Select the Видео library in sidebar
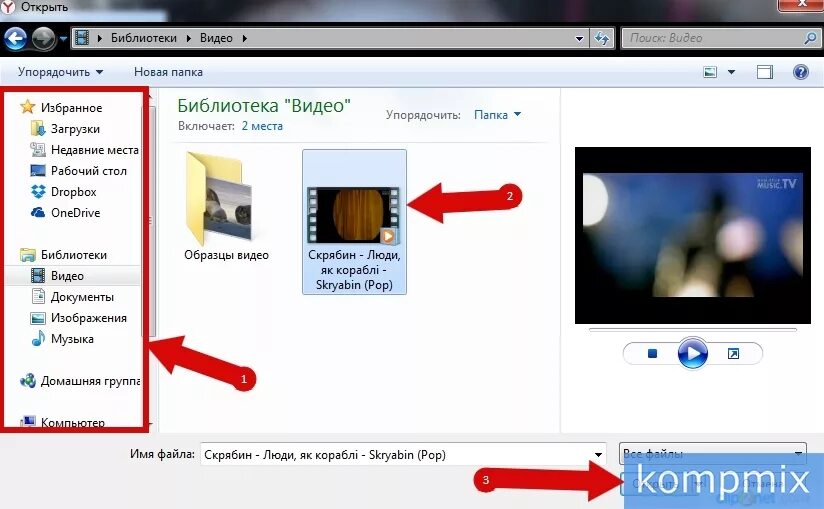The image size is (824, 509). point(67,276)
